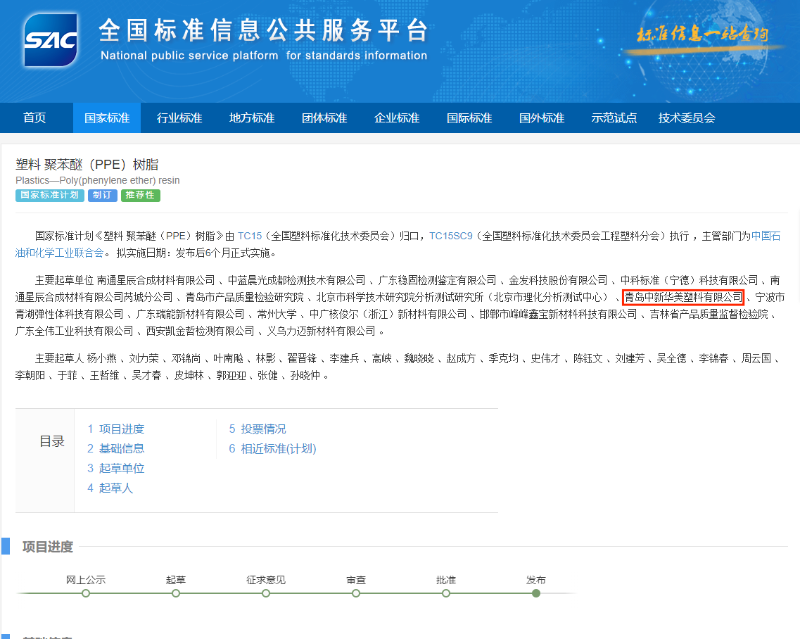This screenshot has width=800, height=639.
Task: Select the filled 发布 node on the progress timeline
Action: click(534, 592)
